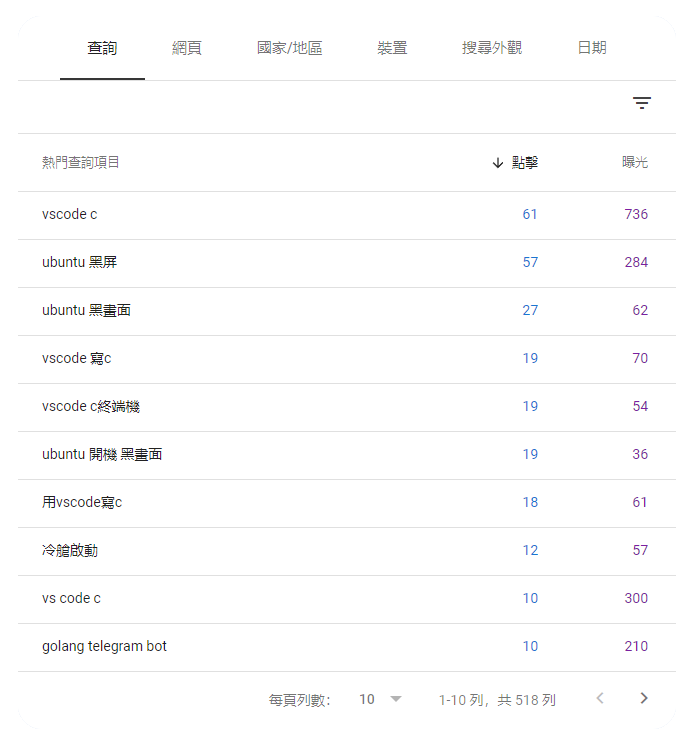Open the 日期 tab
Viewport: 694px width, 743px height.
pyautogui.click(x=592, y=48)
